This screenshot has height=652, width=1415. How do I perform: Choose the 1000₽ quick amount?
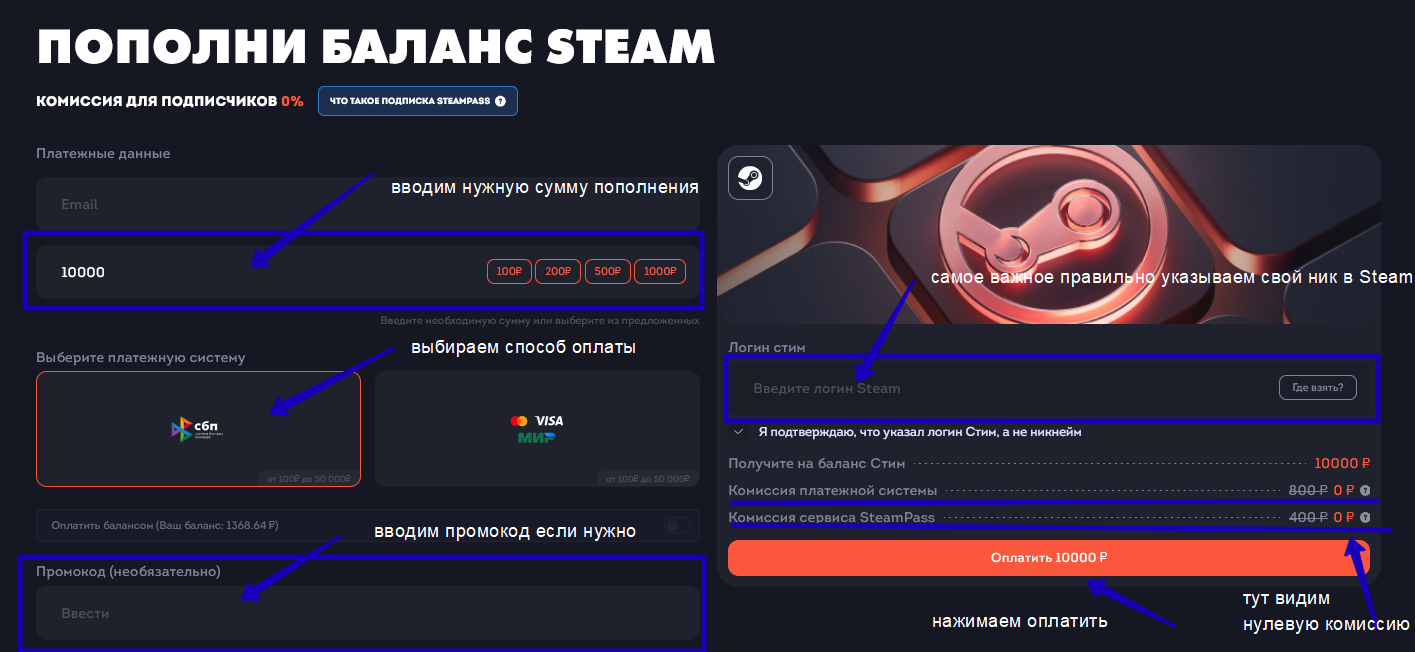(660, 272)
